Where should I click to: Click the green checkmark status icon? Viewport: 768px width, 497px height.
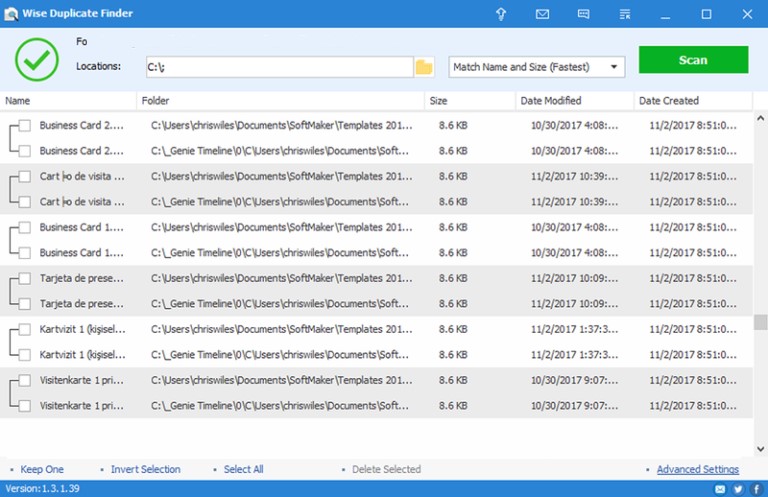tap(37, 59)
